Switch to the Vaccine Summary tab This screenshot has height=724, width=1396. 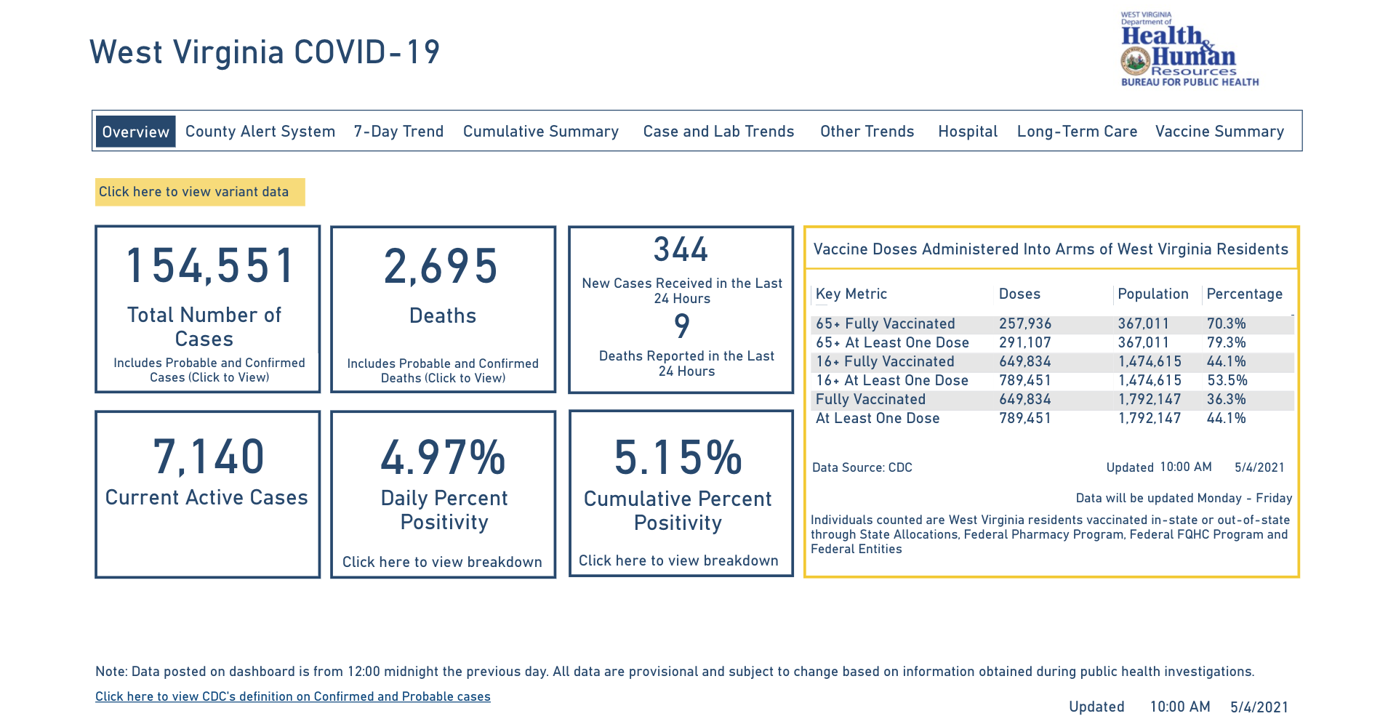(x=1219, y=131)
